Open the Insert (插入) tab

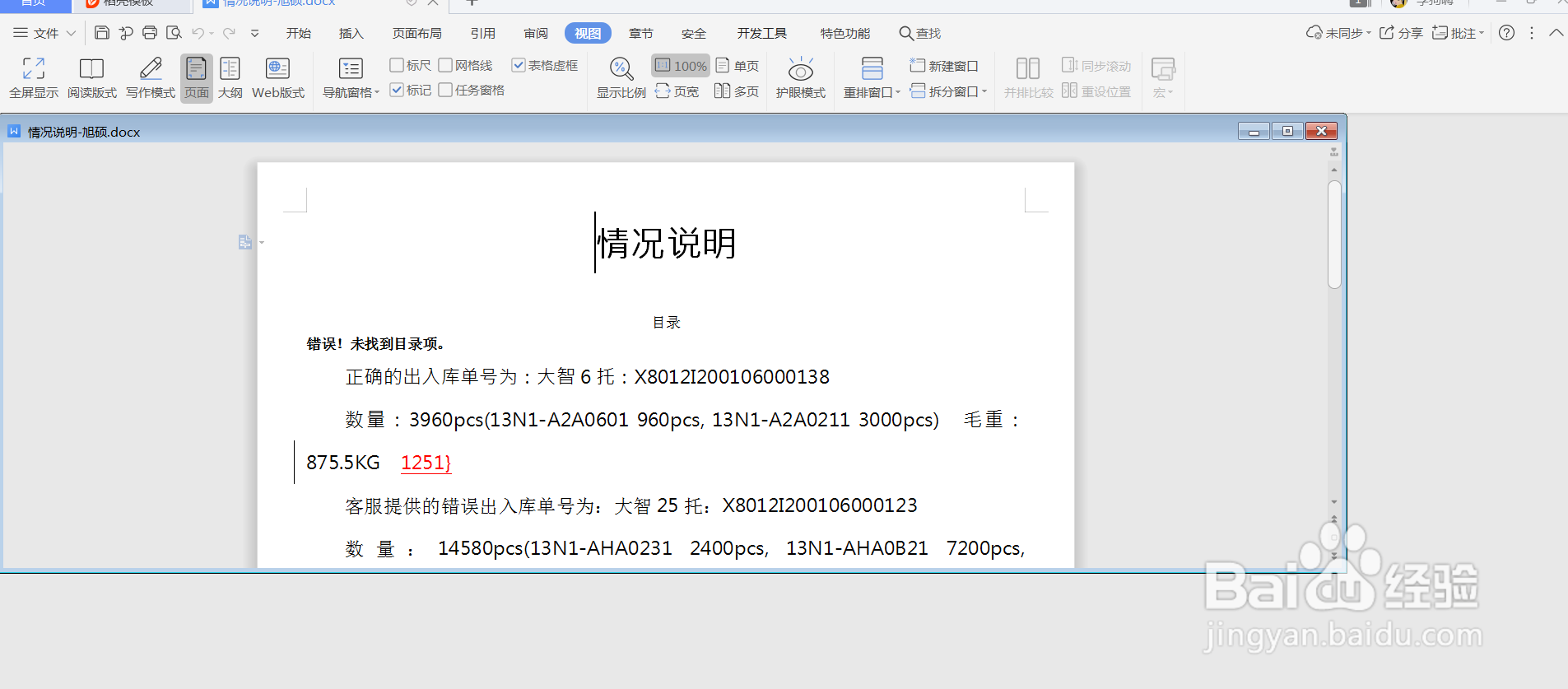pos(351,33)
